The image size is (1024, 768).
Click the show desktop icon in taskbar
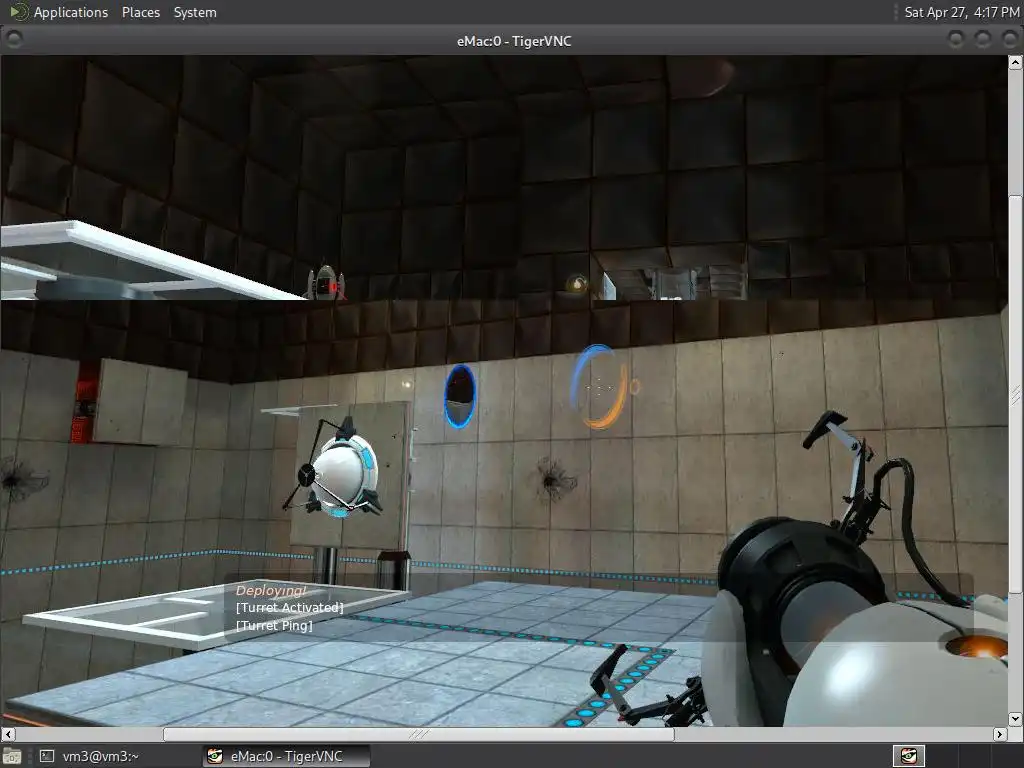(x=12, y=756)
